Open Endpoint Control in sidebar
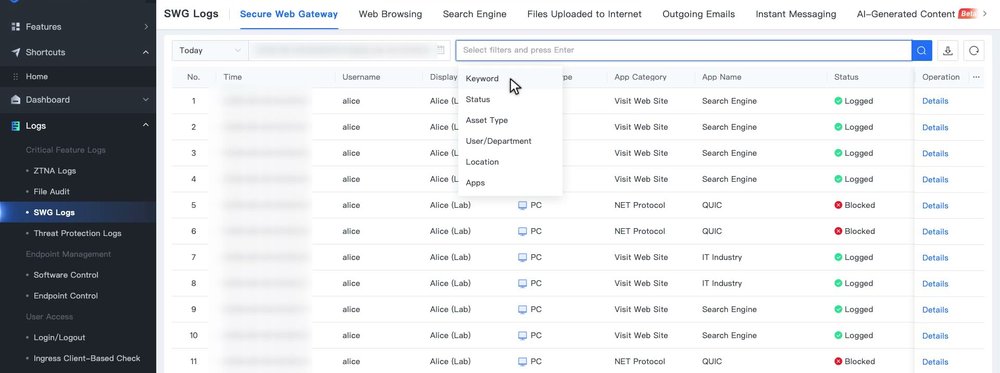The image size is (1000, 373). pyautogui.click(x=66, y=296)
